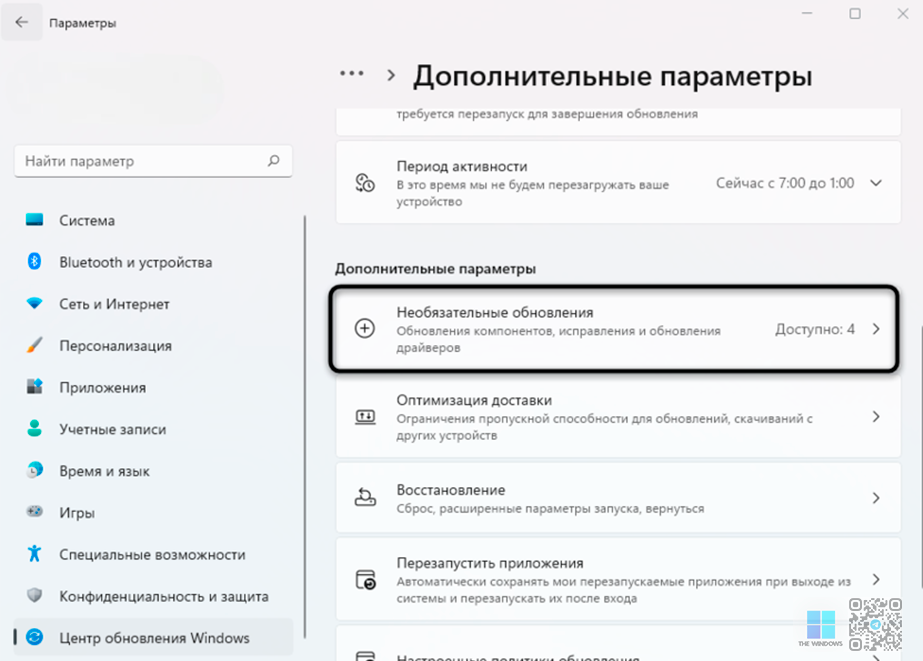Click the search magnifier icon
This screenshot has width=923, height=661.
point(274,161)
